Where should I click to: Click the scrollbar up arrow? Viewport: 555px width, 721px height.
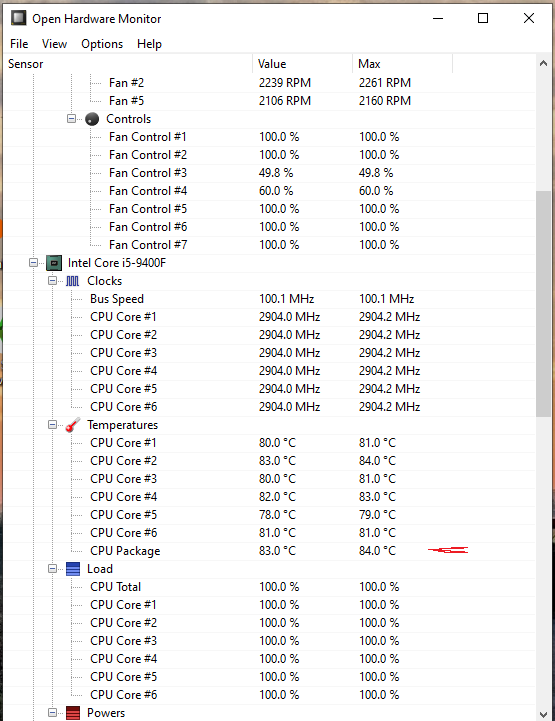coord(543,63)
